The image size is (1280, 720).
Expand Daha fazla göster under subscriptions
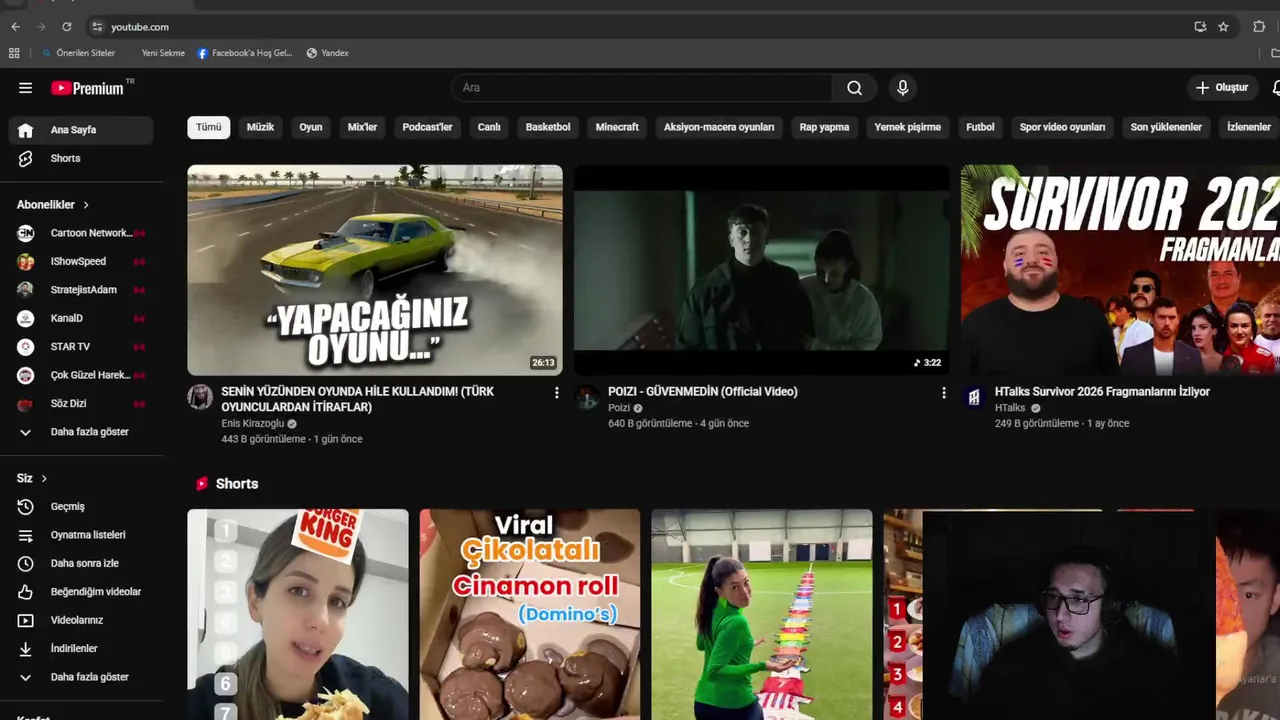coord(81,432)
